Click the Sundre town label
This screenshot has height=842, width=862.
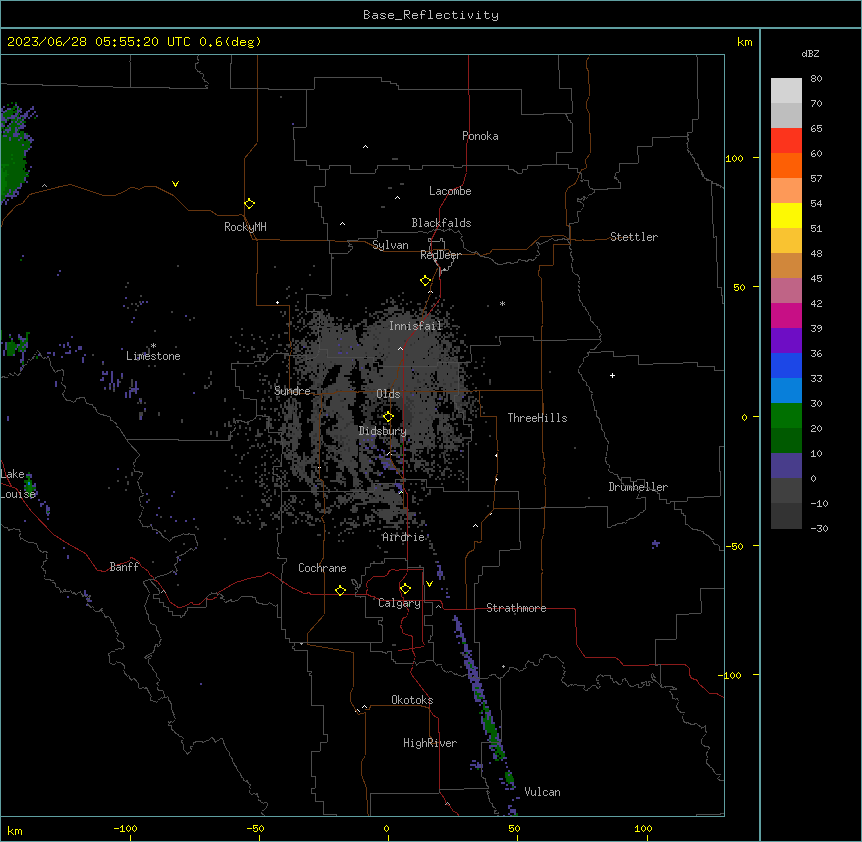point(292,391)
